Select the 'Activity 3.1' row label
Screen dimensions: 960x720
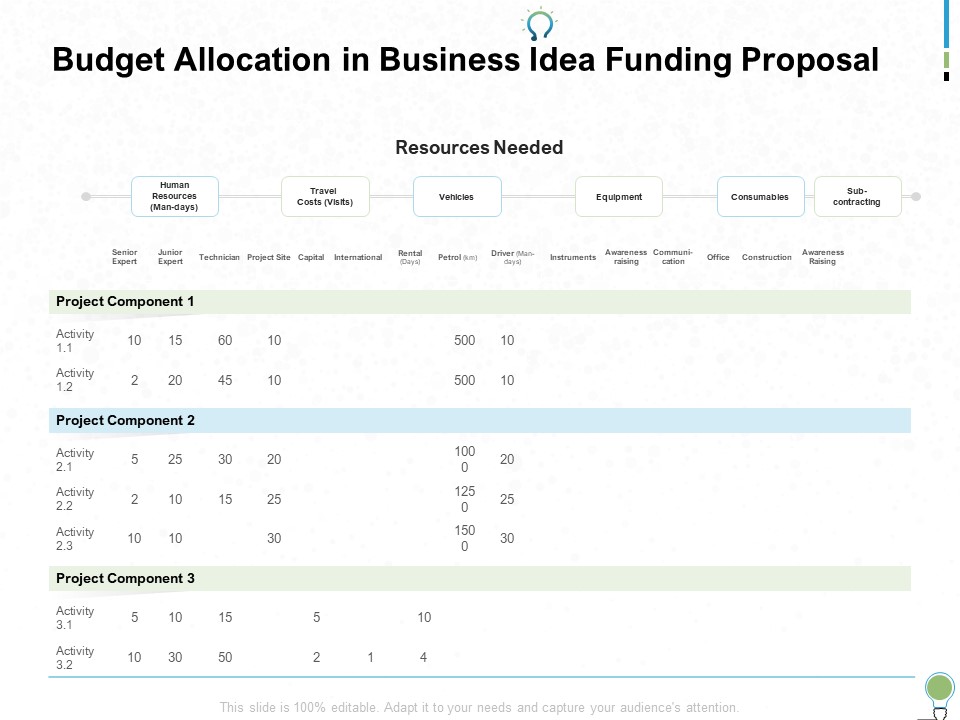(x=75, y=618)
